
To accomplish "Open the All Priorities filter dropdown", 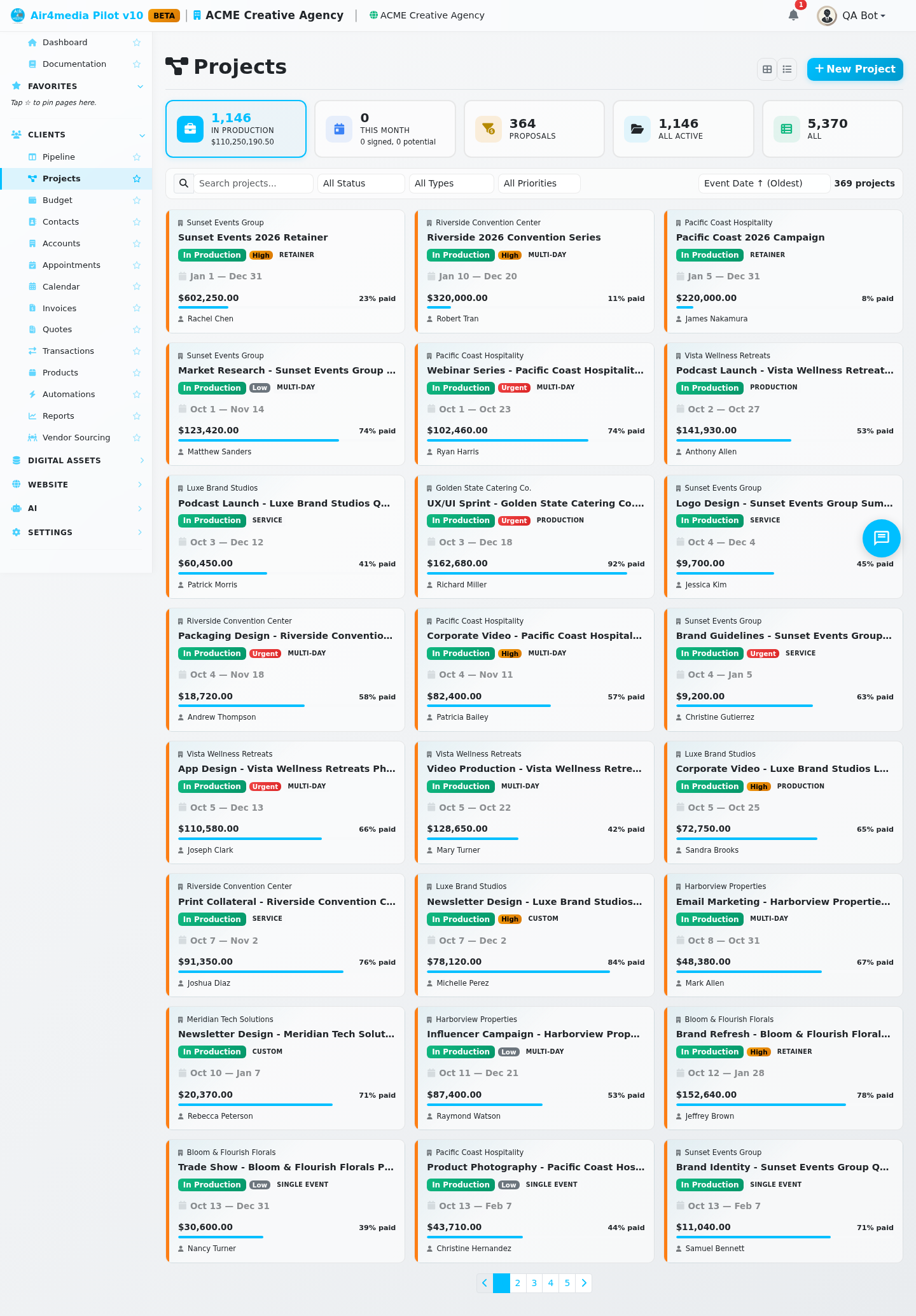I will coord(539,183).
